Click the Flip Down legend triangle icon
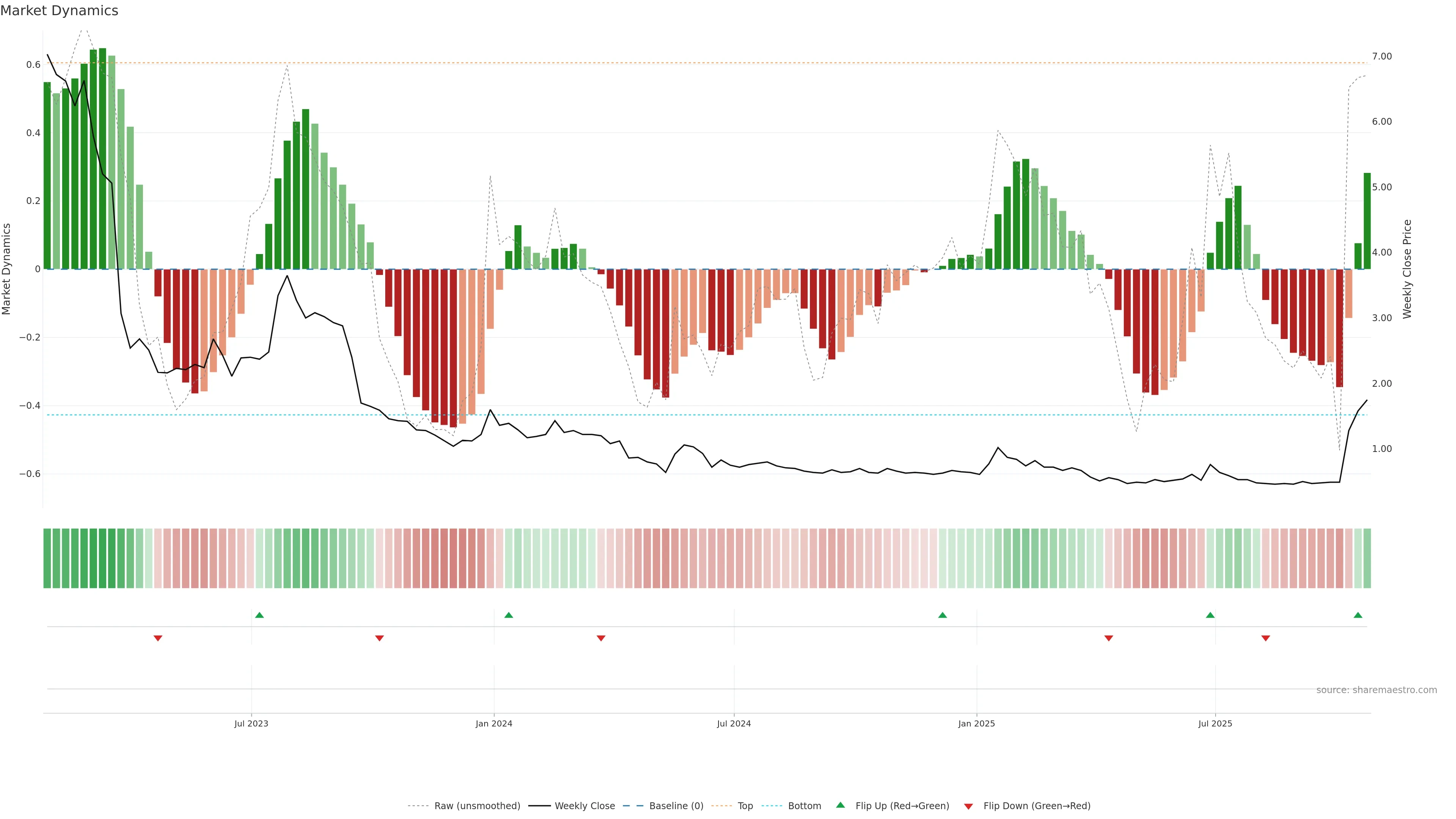This screenshot has width=1456, height=819. click(x=968, y=806)
